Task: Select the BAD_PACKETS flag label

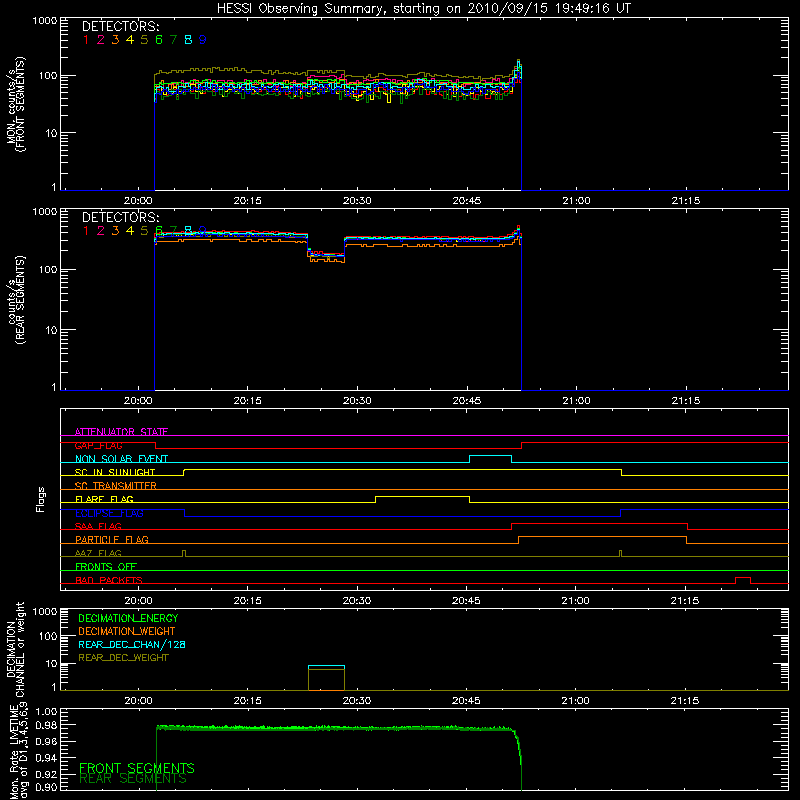Action: [x=109, y=580]
